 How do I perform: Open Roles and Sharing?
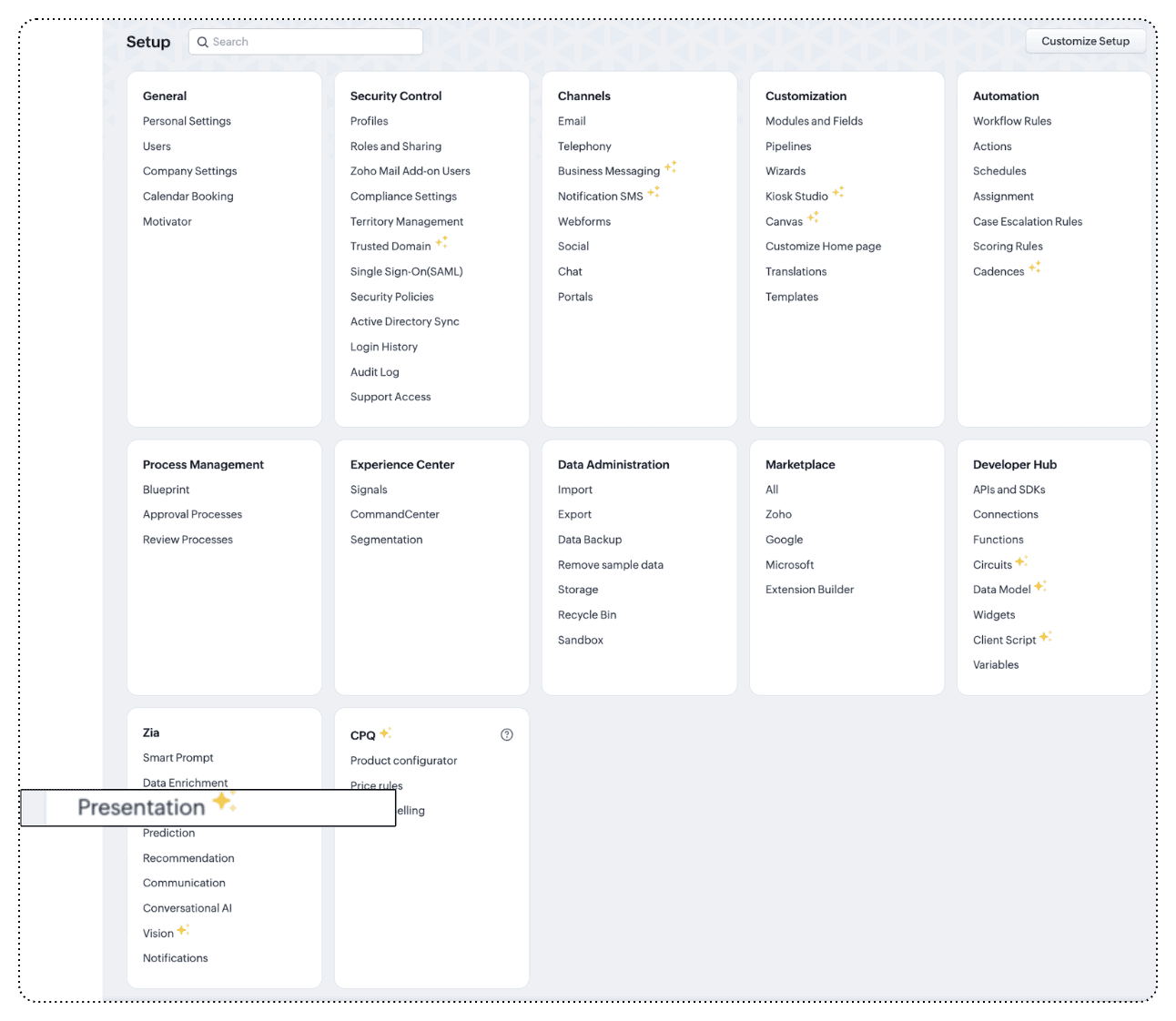(x=396, y=147)
